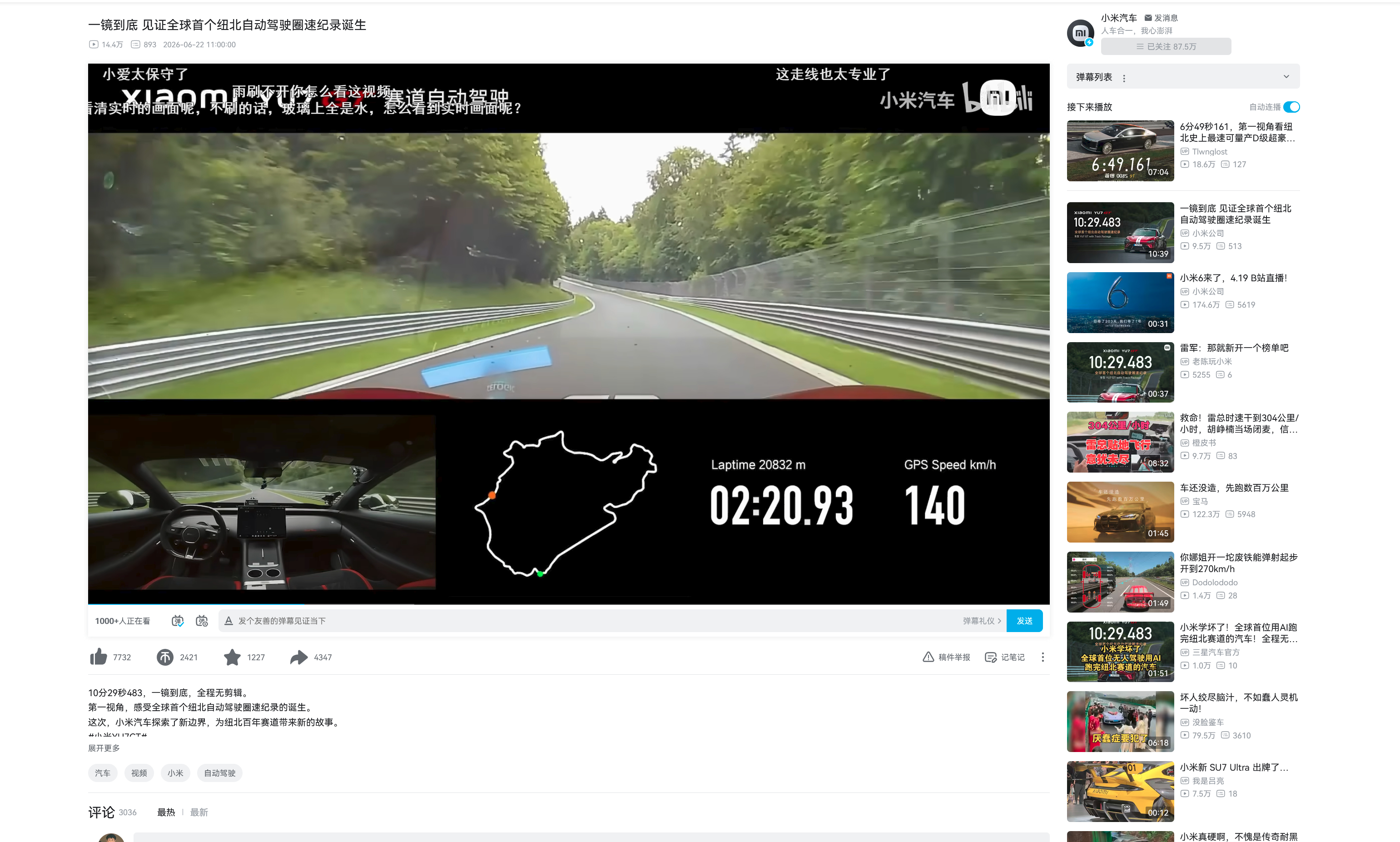
Task: Click the 评论 3036 comments heading
Action: 112,812
